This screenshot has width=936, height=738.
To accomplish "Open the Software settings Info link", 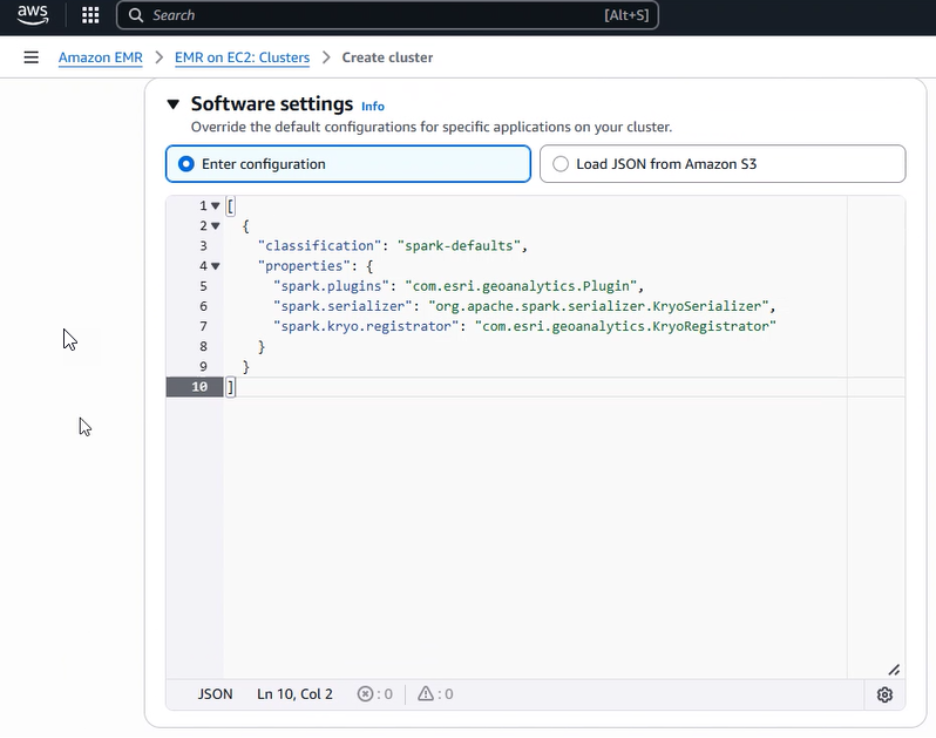I will (372, 106).
